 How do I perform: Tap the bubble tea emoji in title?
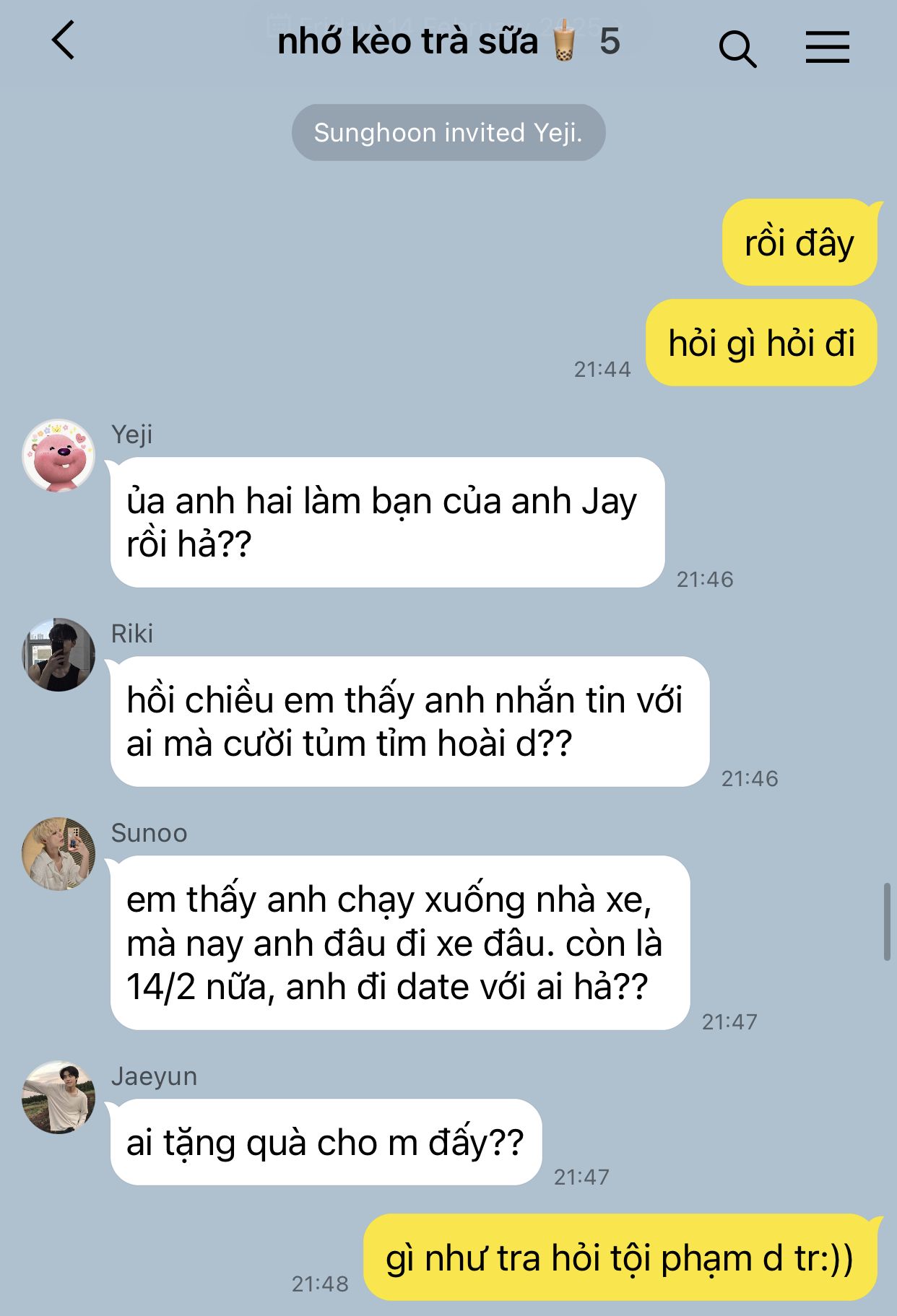(x=564, y=42)
